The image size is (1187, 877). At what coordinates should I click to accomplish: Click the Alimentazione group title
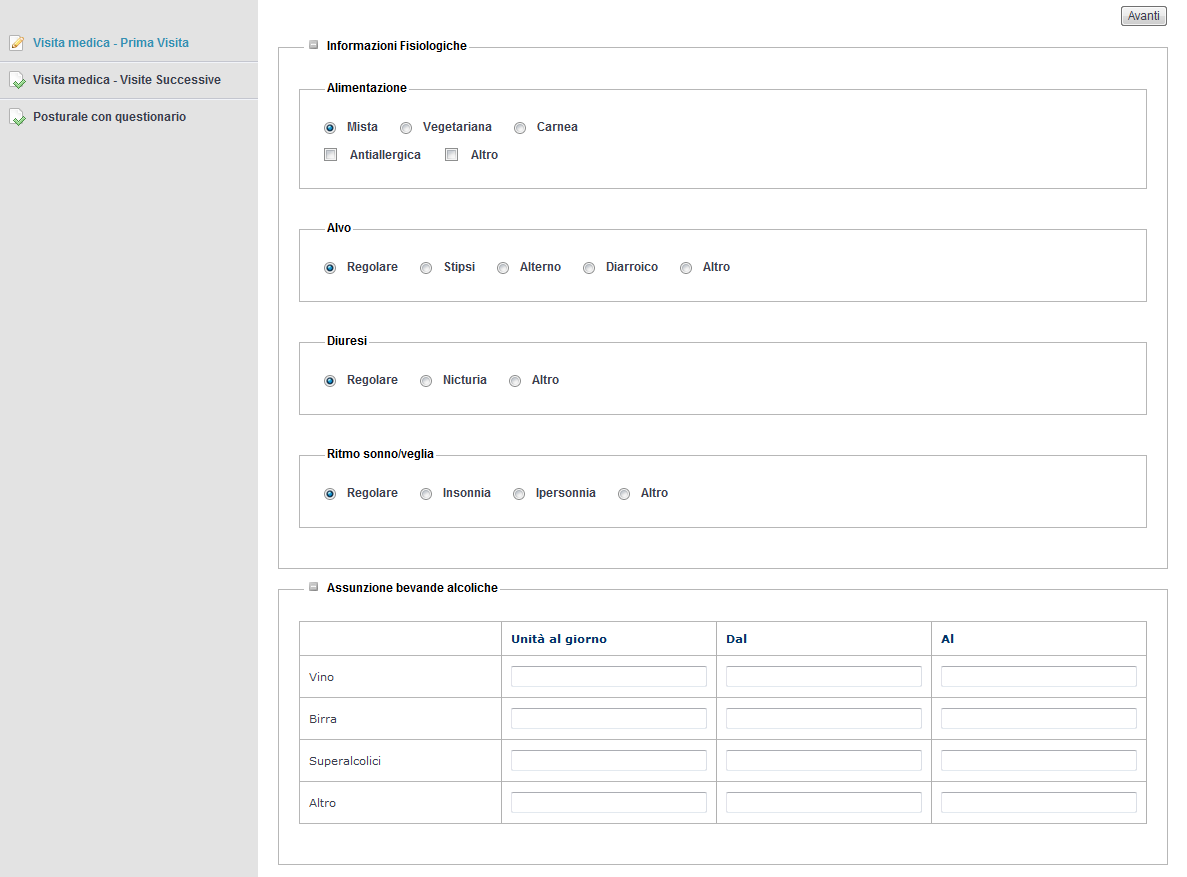366,88
